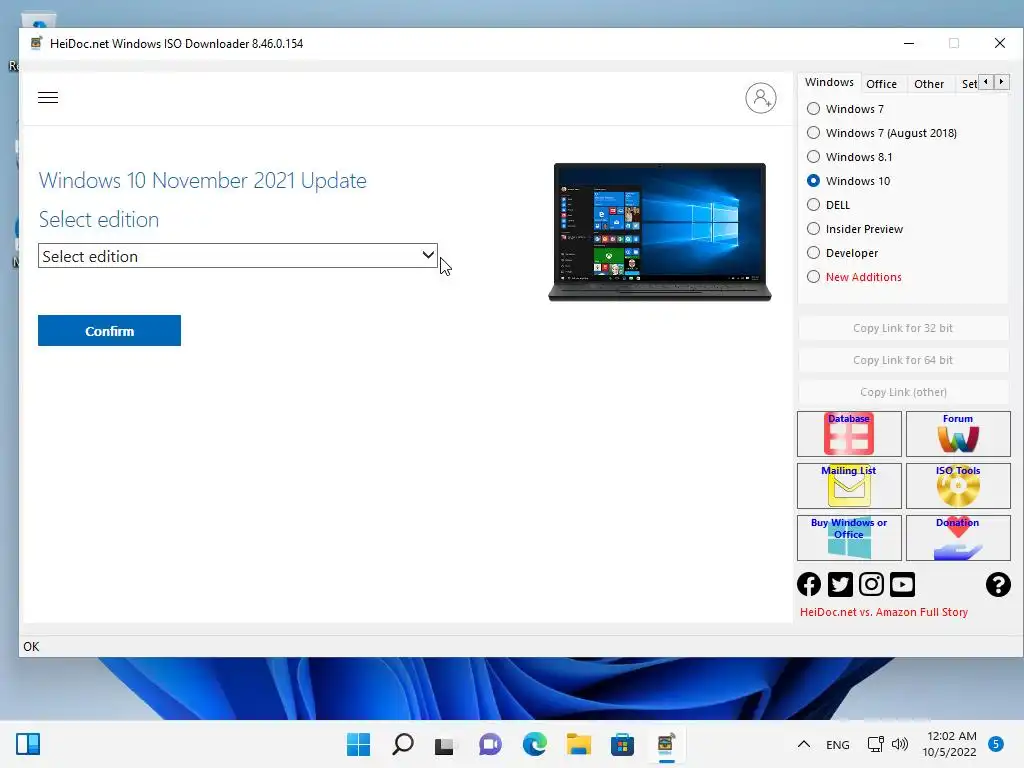The height and width of the screenshot is (768, 1024).
Task: Open the Database tile
Action: [x=849, y=434]
